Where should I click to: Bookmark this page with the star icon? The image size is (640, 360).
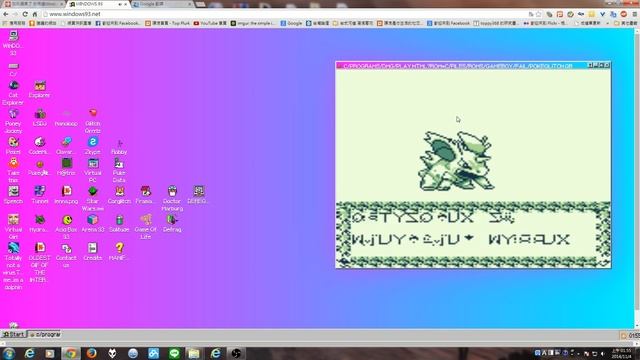[538, 14]
